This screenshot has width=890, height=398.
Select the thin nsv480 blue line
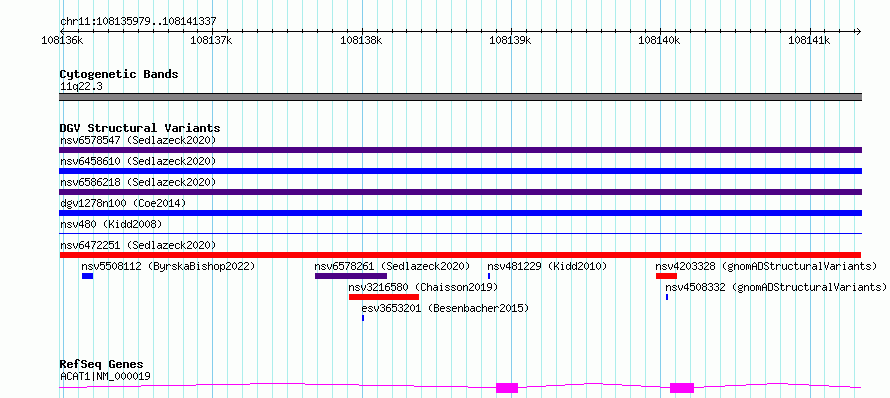[x=460, y=233]
